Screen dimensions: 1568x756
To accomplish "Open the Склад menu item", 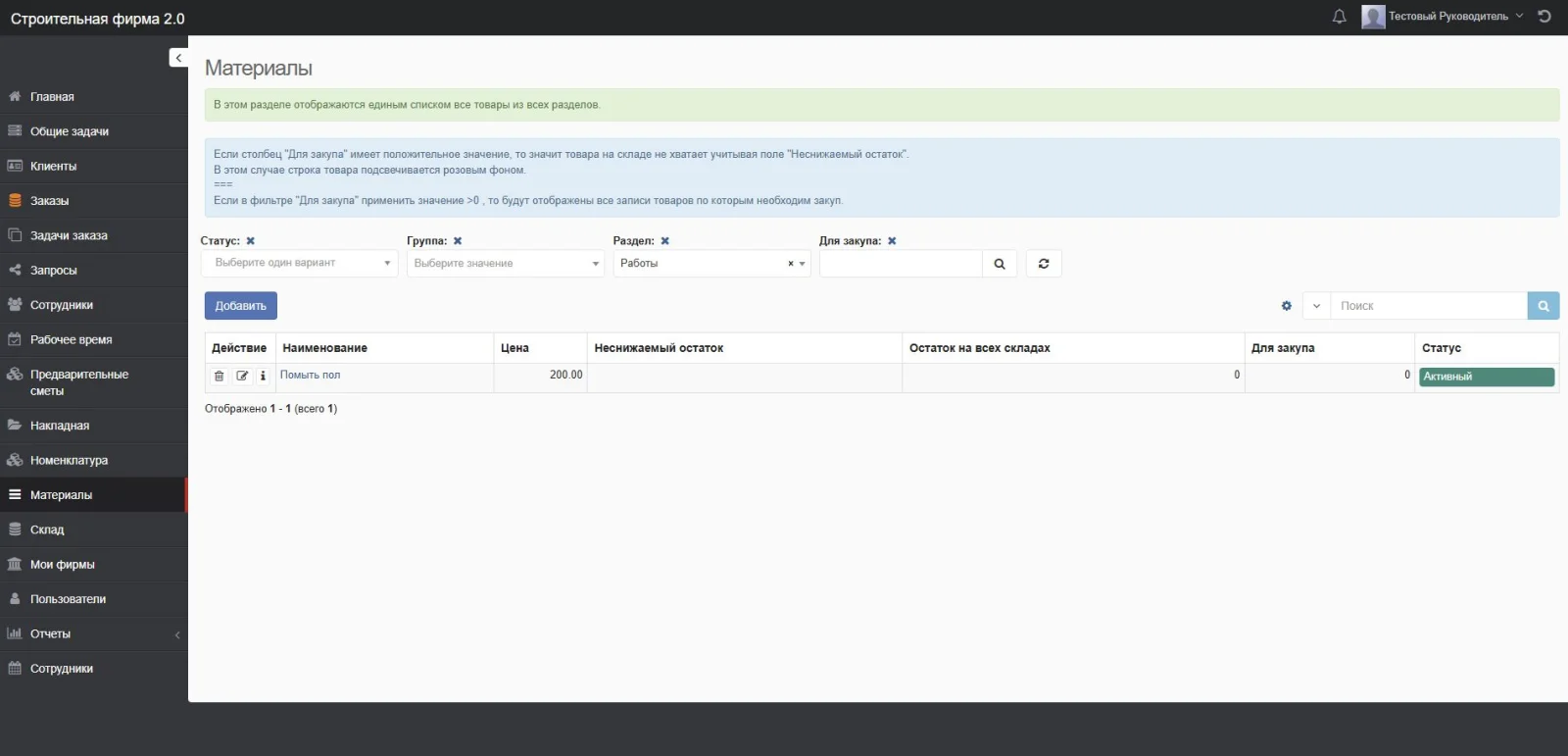I will coord(47,530).
